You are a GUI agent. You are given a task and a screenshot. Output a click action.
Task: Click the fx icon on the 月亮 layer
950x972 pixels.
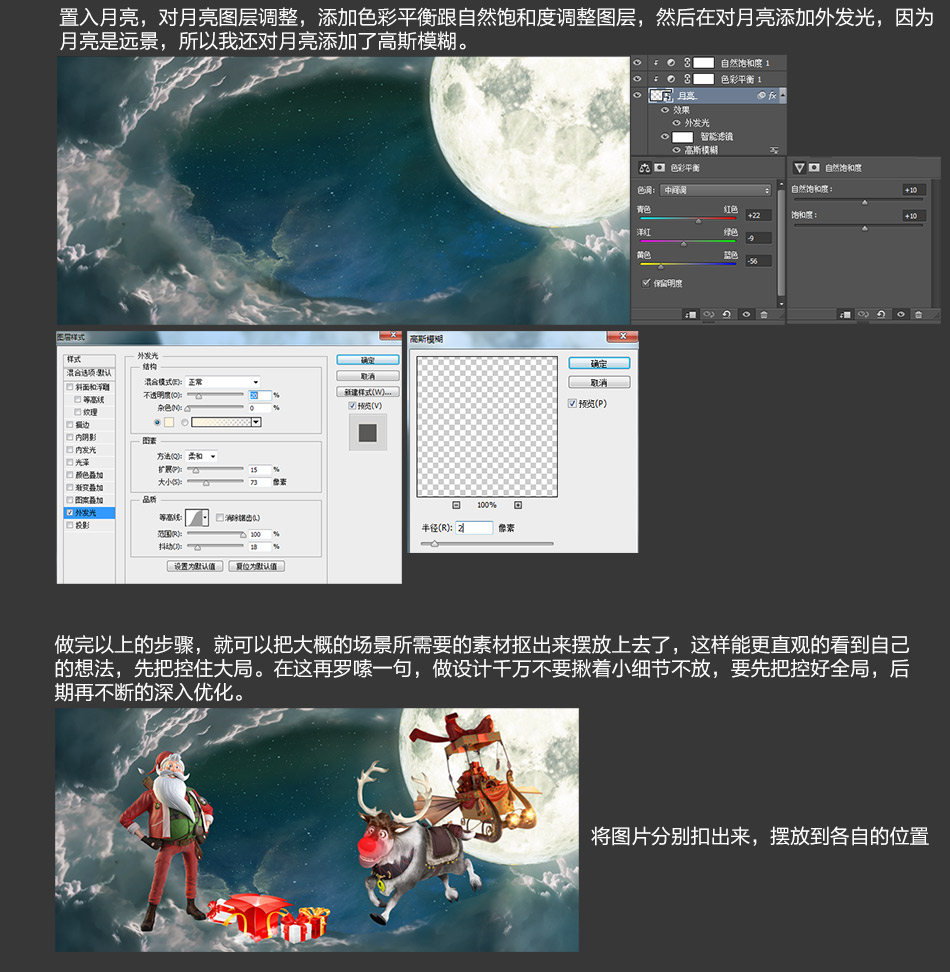[x=772, y=95]
